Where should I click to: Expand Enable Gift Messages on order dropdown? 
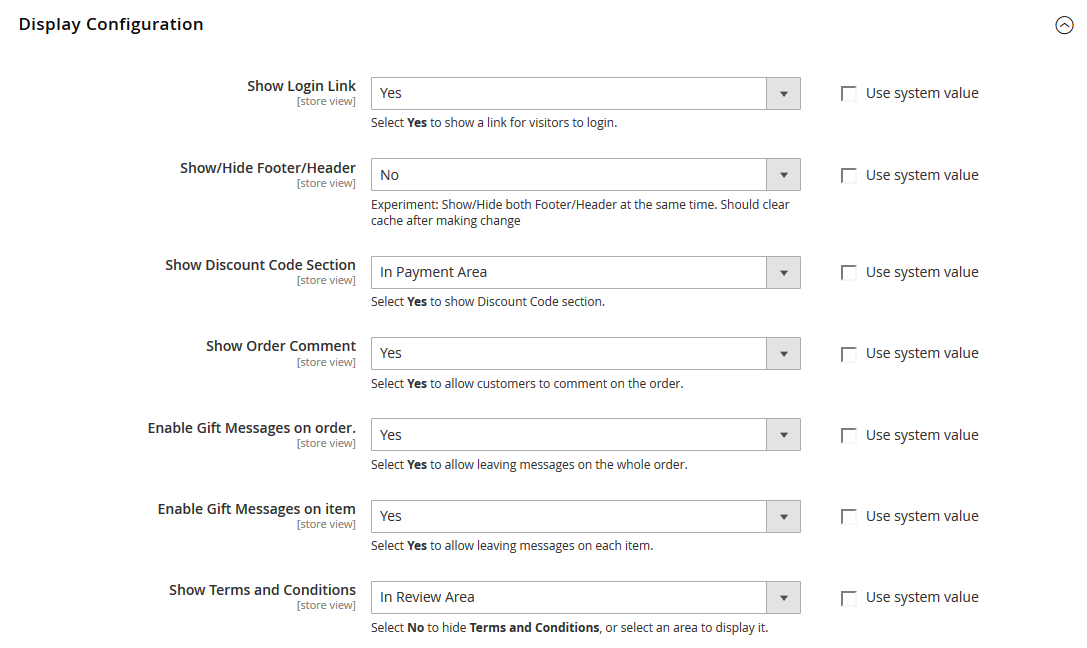(585, 435)
